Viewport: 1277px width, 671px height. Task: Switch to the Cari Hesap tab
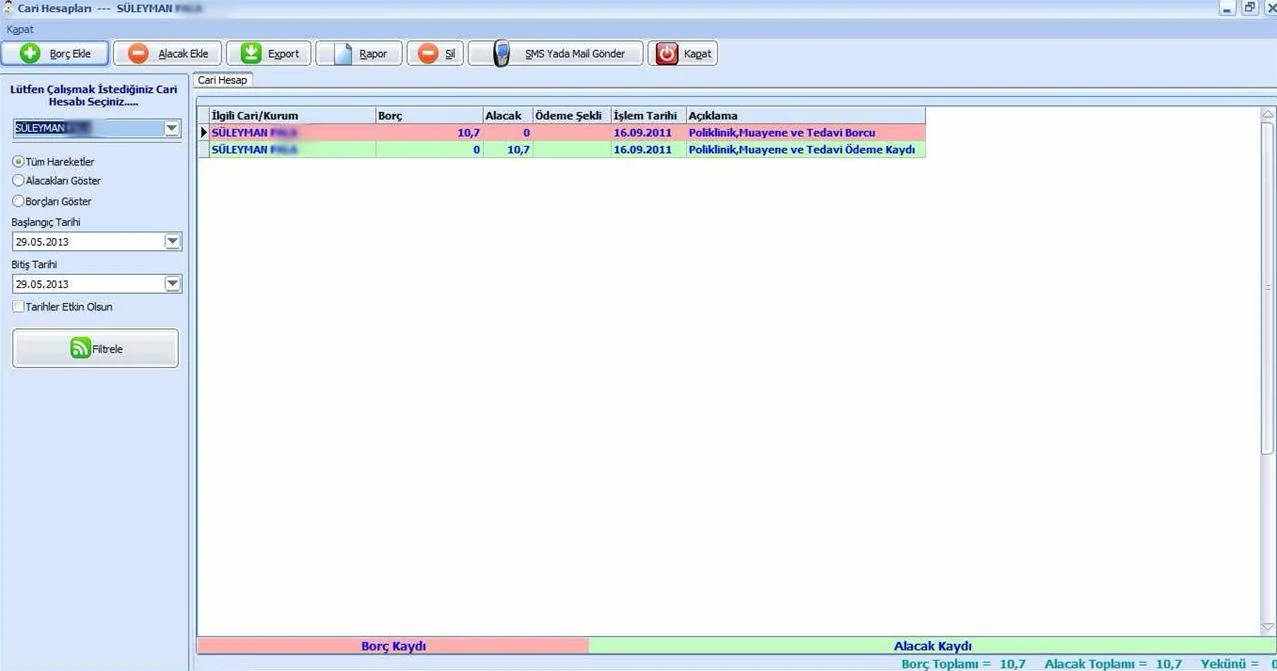[222, 80]
